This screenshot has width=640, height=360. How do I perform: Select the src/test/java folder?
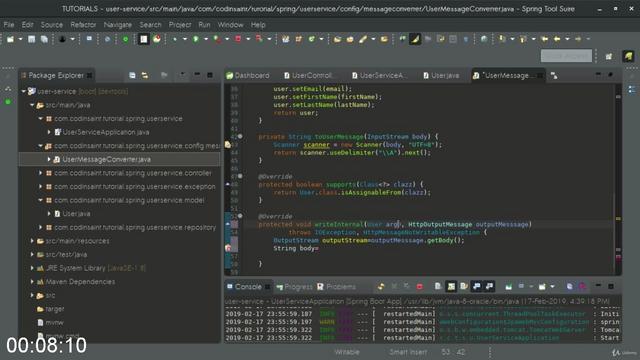coord(62,254)
